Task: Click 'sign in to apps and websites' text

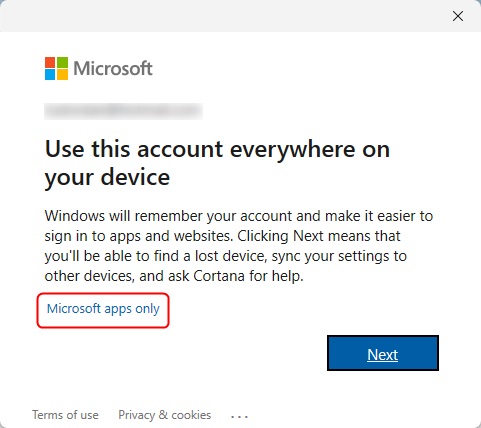Action: point(138,236)
